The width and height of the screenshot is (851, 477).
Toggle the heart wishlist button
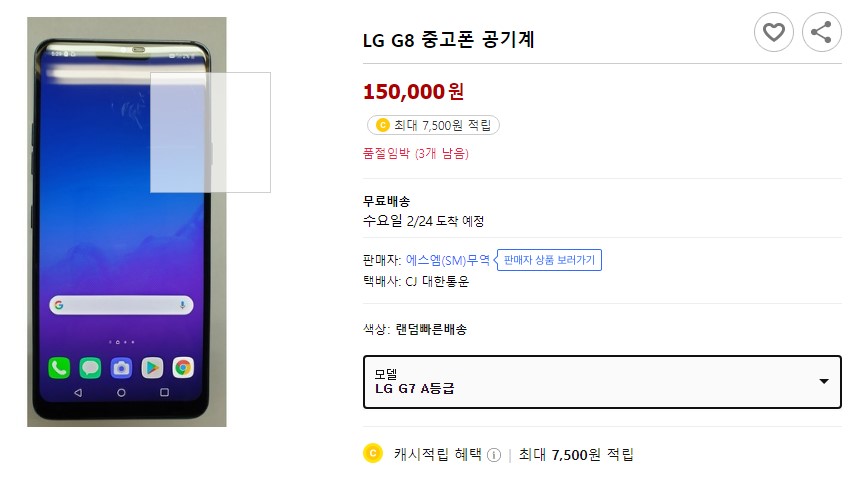pos(774,33)
